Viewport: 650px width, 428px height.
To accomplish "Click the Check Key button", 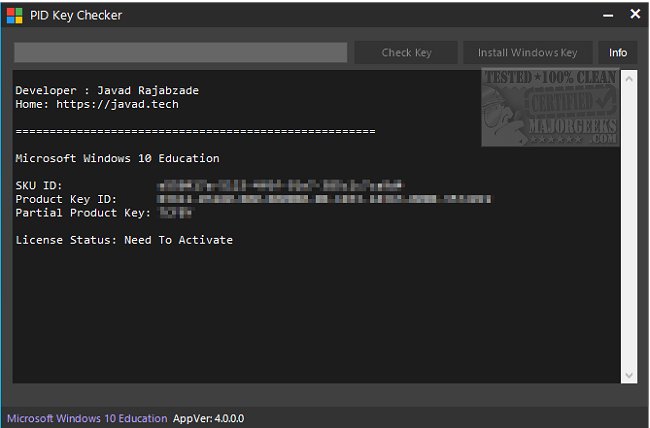I will point(406,53).
